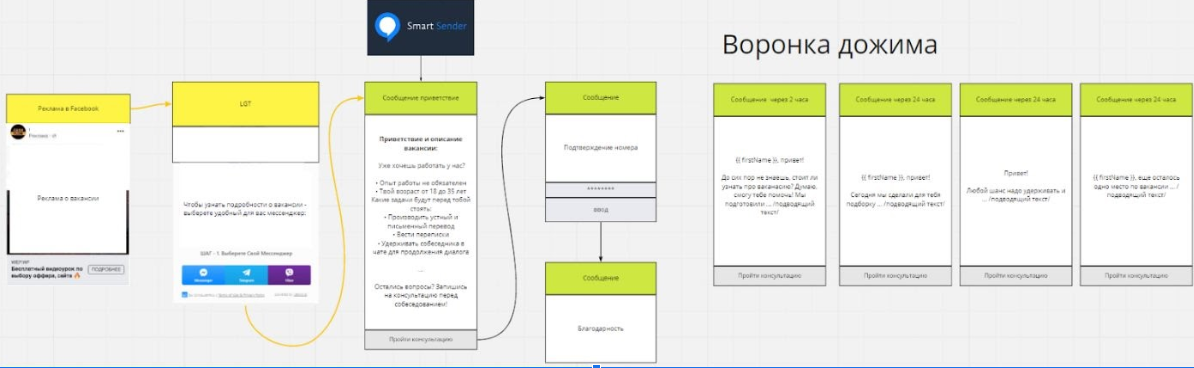Click the 'Реклама о вакансии' text in the ad
This screenshot has height=368, width=1194.
pos(68,198)
